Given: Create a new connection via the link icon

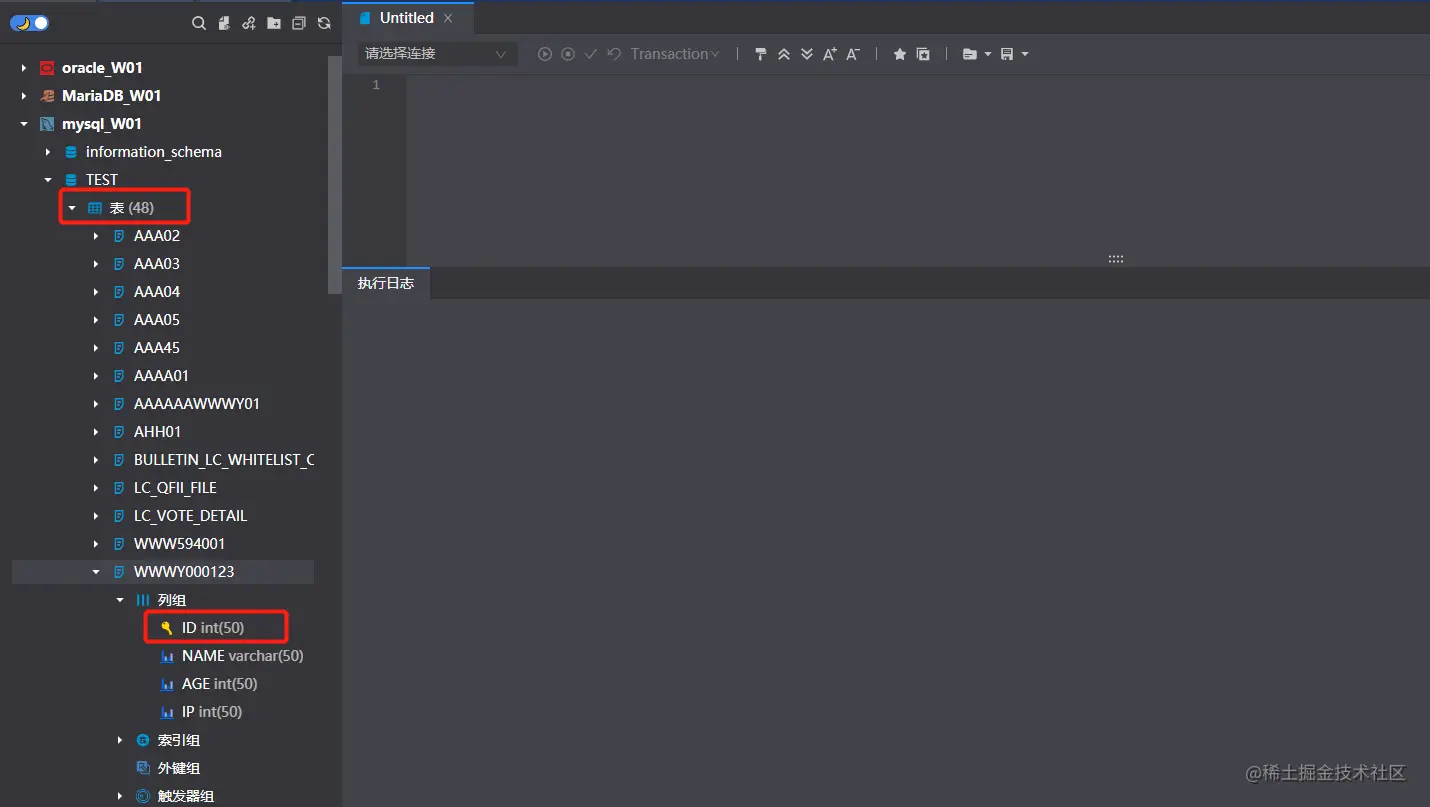Looking at the screenshot, I should [x=248, y=22].
